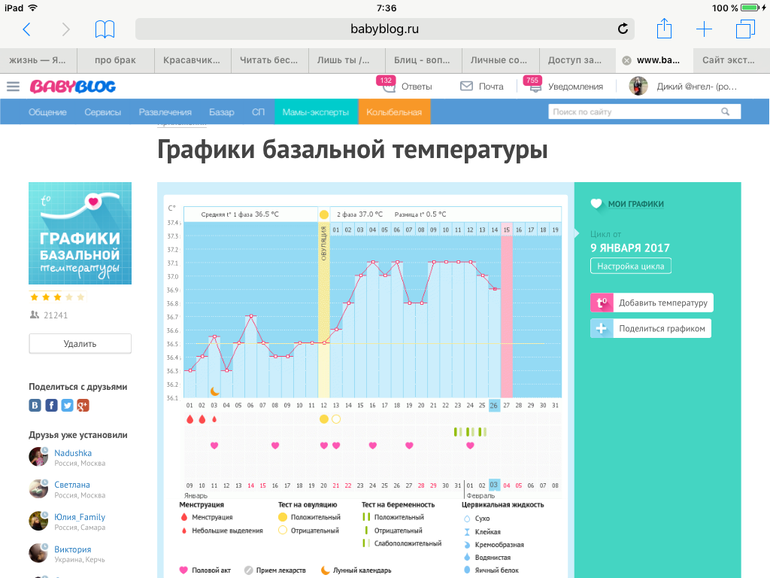Tap the Safari back arrow
Image resolution: width=770 pixels, height=578 pixels.
point(26,29)
